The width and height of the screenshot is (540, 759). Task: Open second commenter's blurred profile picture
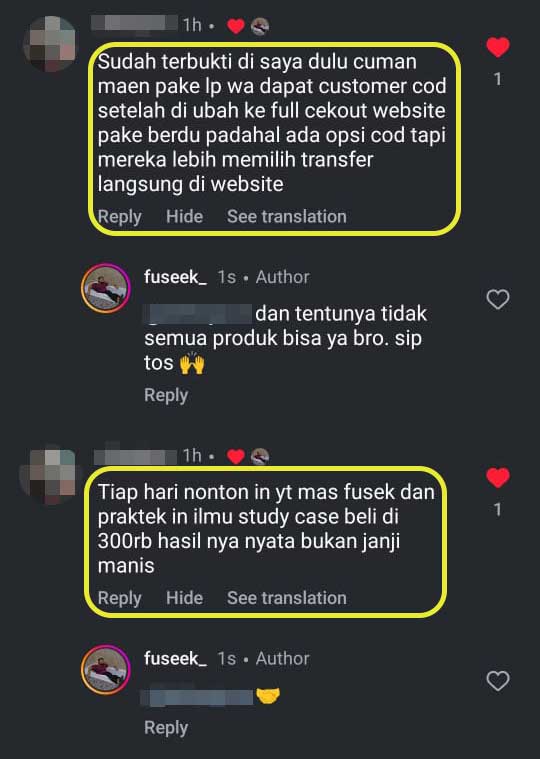coord(48,474)
